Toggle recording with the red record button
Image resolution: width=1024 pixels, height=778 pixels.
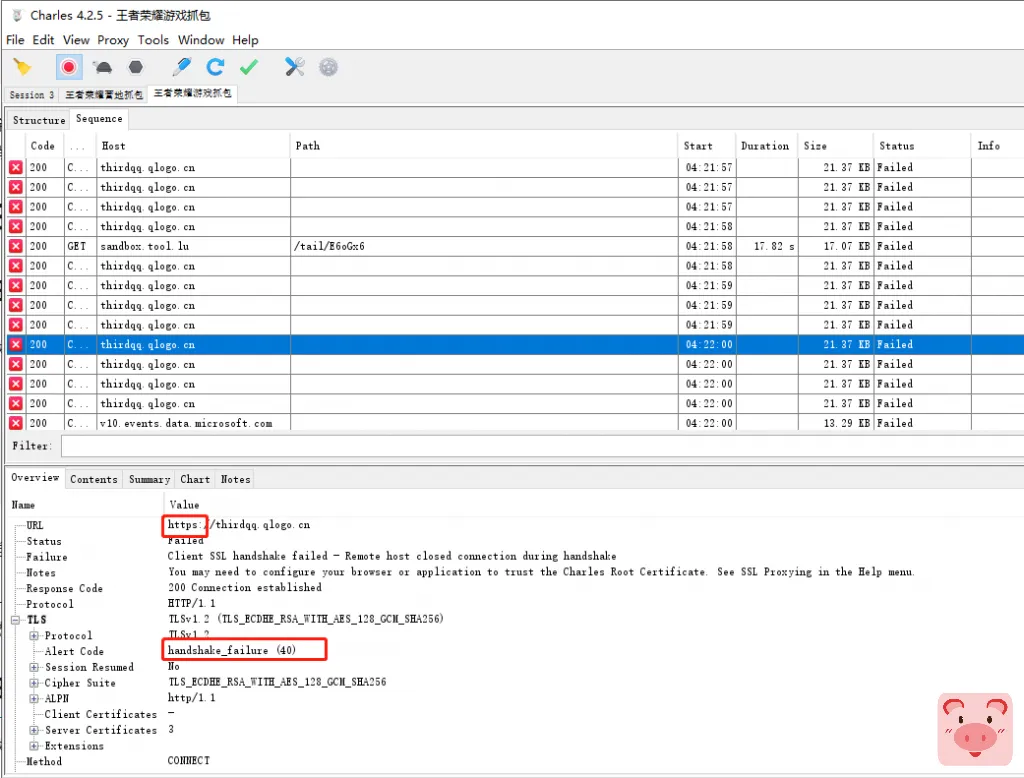68,67
